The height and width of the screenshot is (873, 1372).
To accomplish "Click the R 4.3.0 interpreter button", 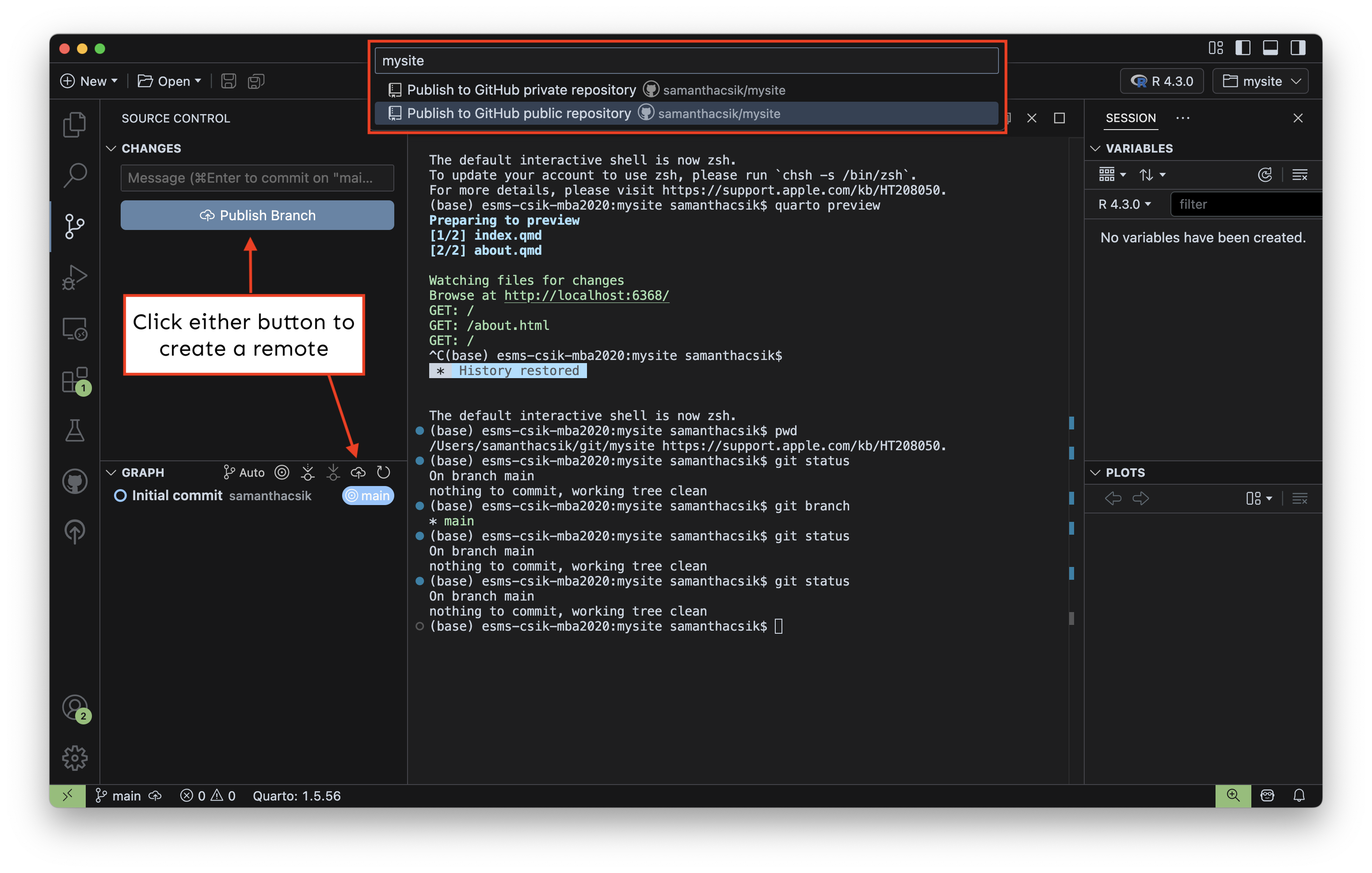I will click(1162, 81).
